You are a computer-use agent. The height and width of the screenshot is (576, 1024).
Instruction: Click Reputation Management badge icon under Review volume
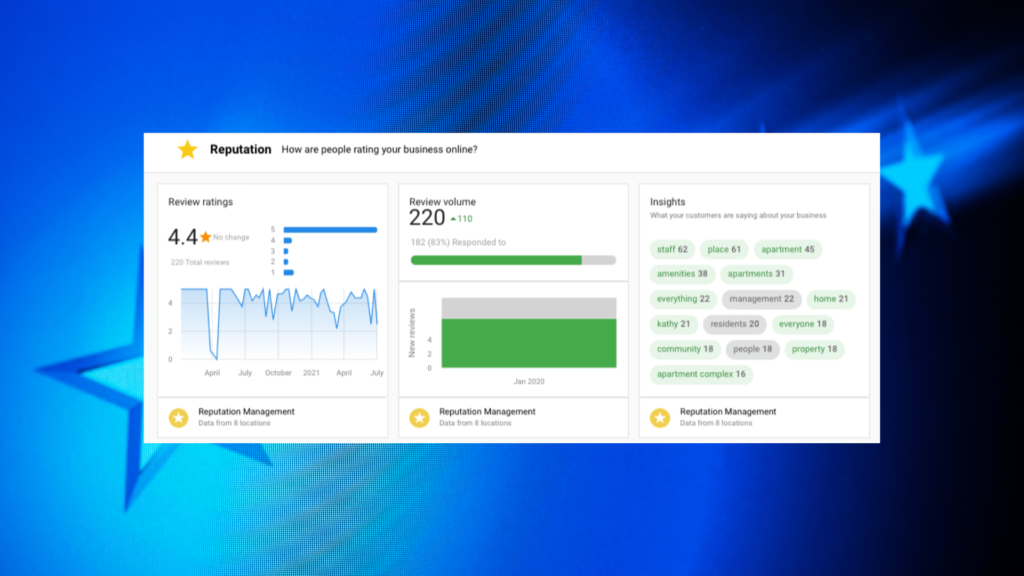(419, 418)
